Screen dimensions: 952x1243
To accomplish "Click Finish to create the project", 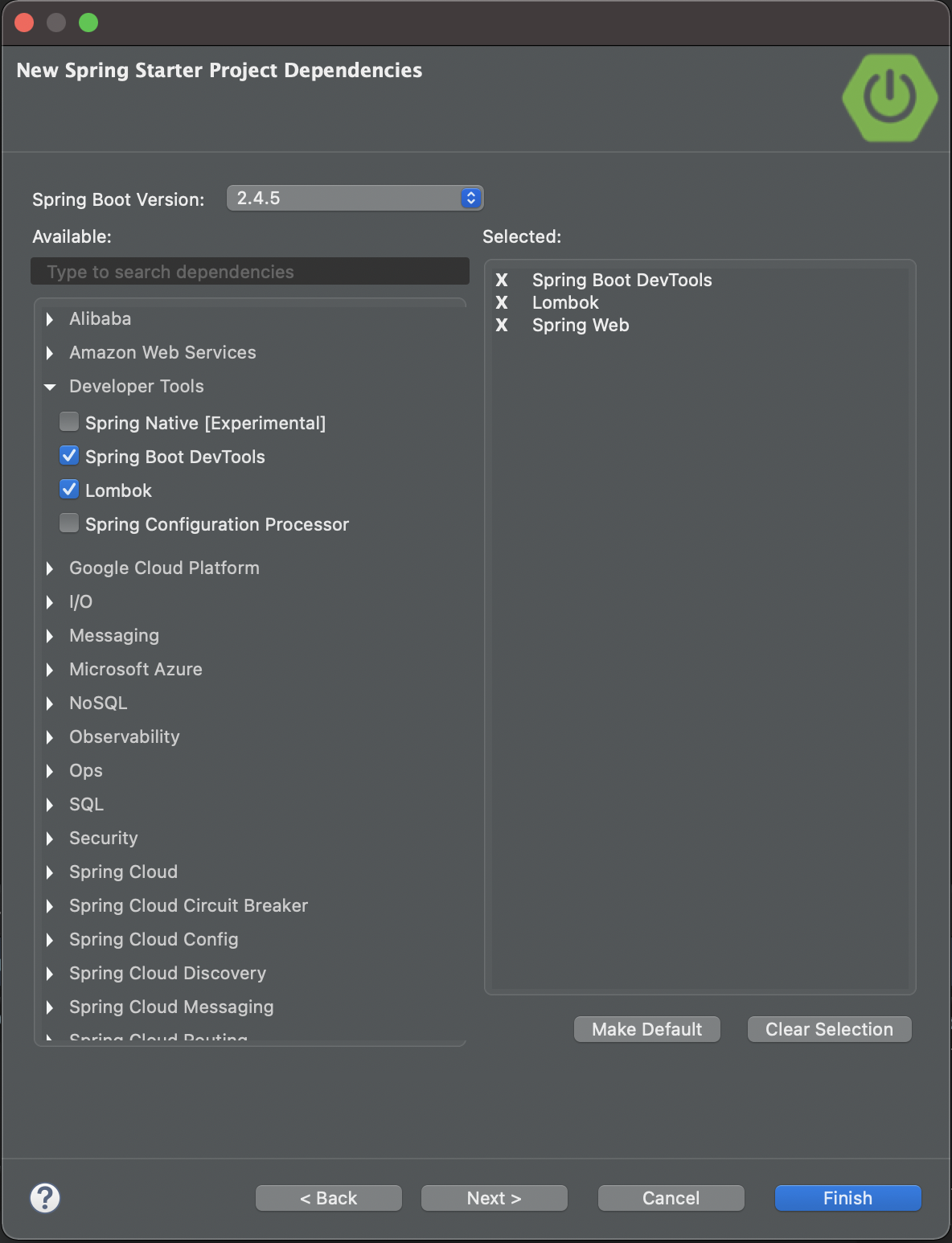I will click(x=848, y=1198).
